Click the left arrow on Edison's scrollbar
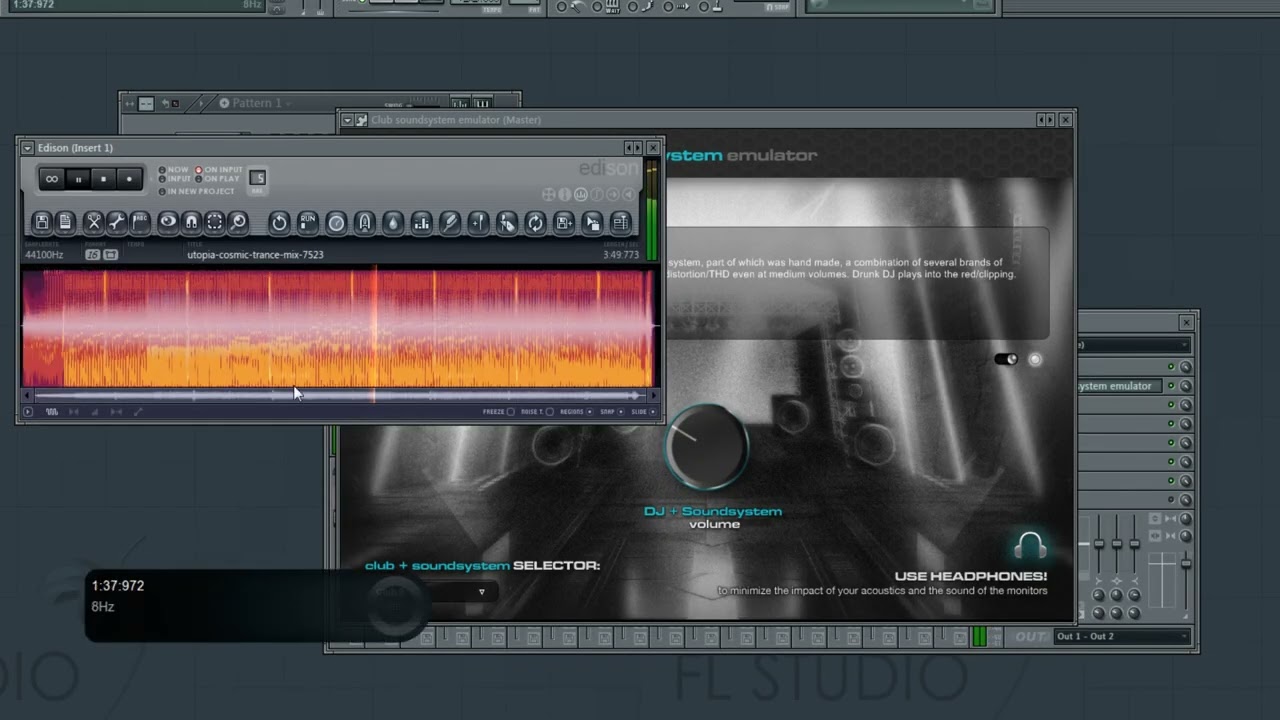This screenshot has width=1280, height=720. click(x=27, y=396)
